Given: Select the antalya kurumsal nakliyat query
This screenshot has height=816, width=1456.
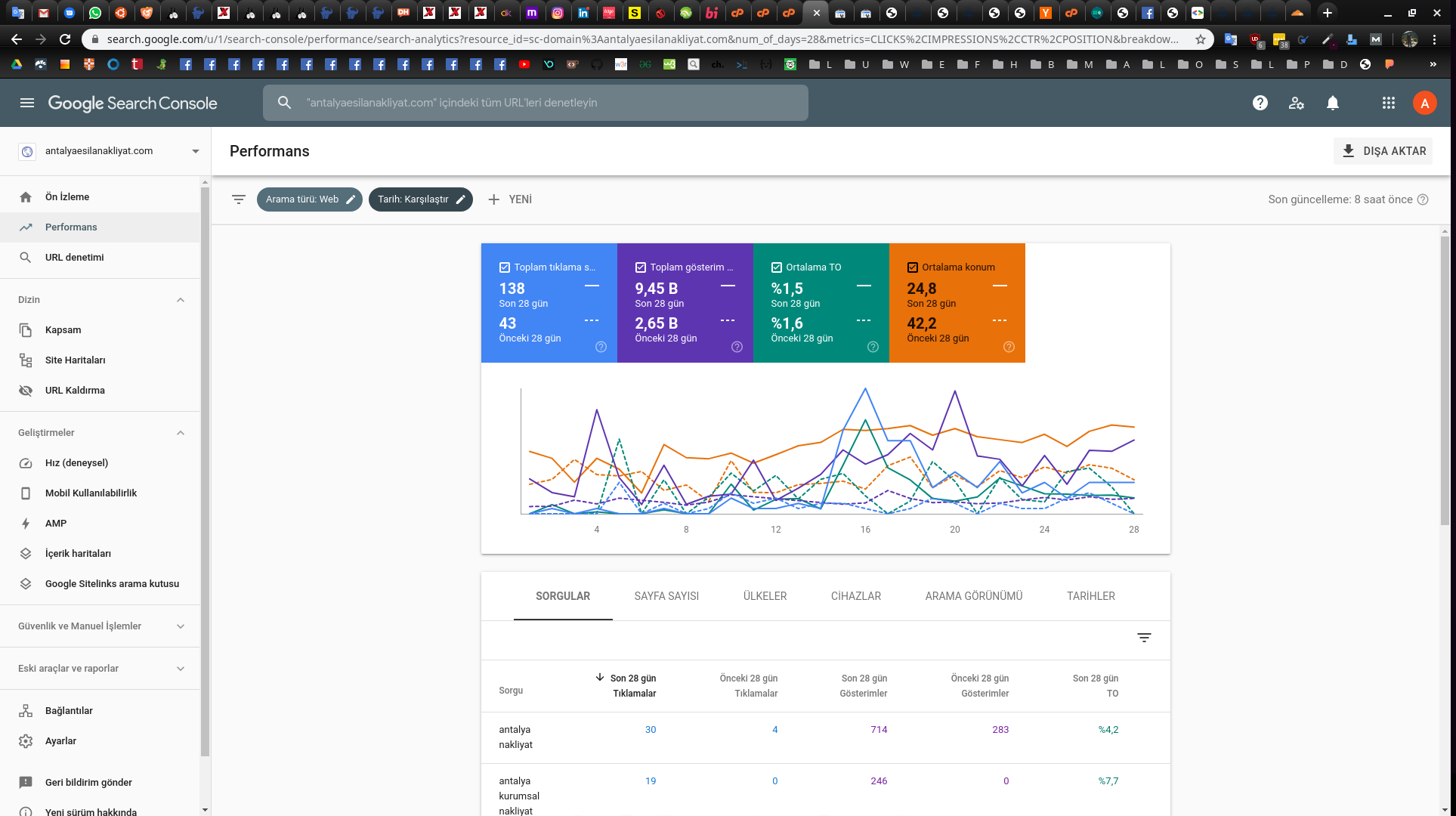Looking at the screenshot, I should click(826, 790).
